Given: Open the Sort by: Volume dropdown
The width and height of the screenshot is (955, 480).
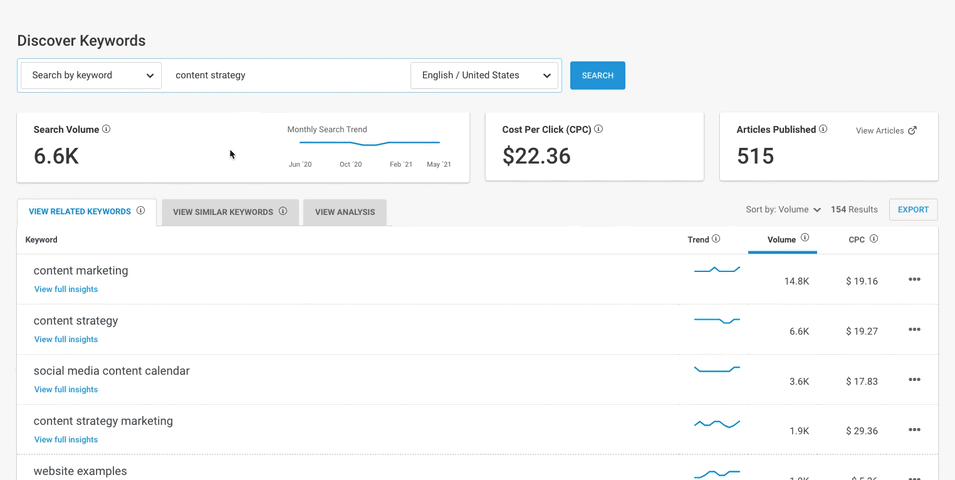Looking at the screenshot, I should tap(783, 210).
